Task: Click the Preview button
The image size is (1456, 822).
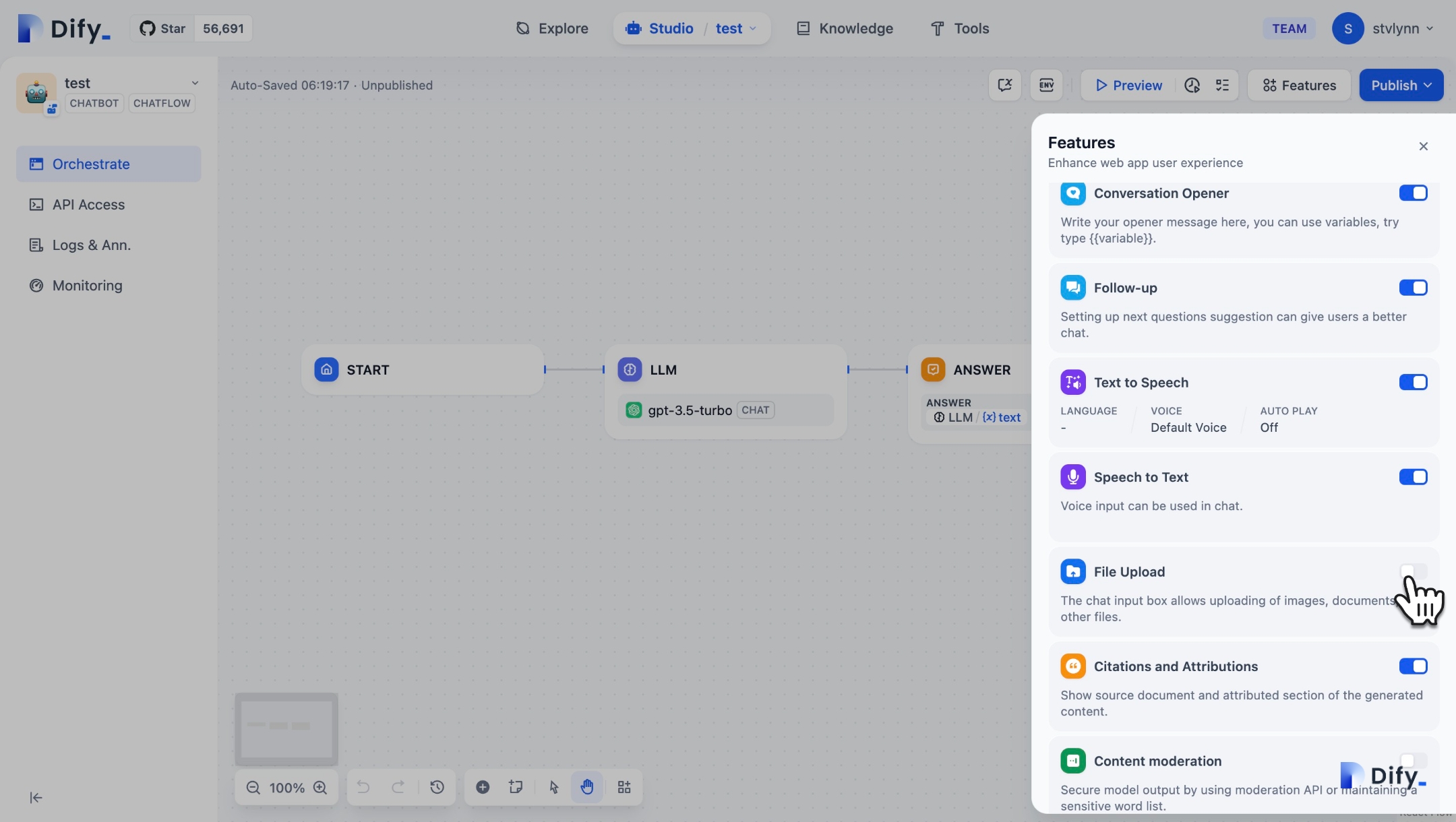Action: click(1128, 85)
